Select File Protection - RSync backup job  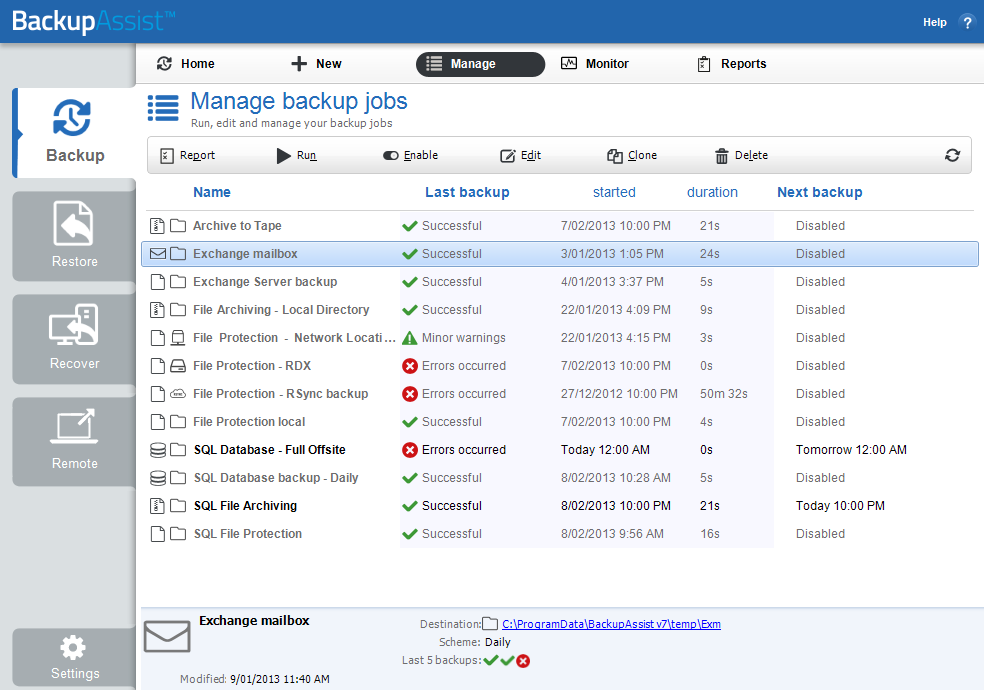click(560, 394)
